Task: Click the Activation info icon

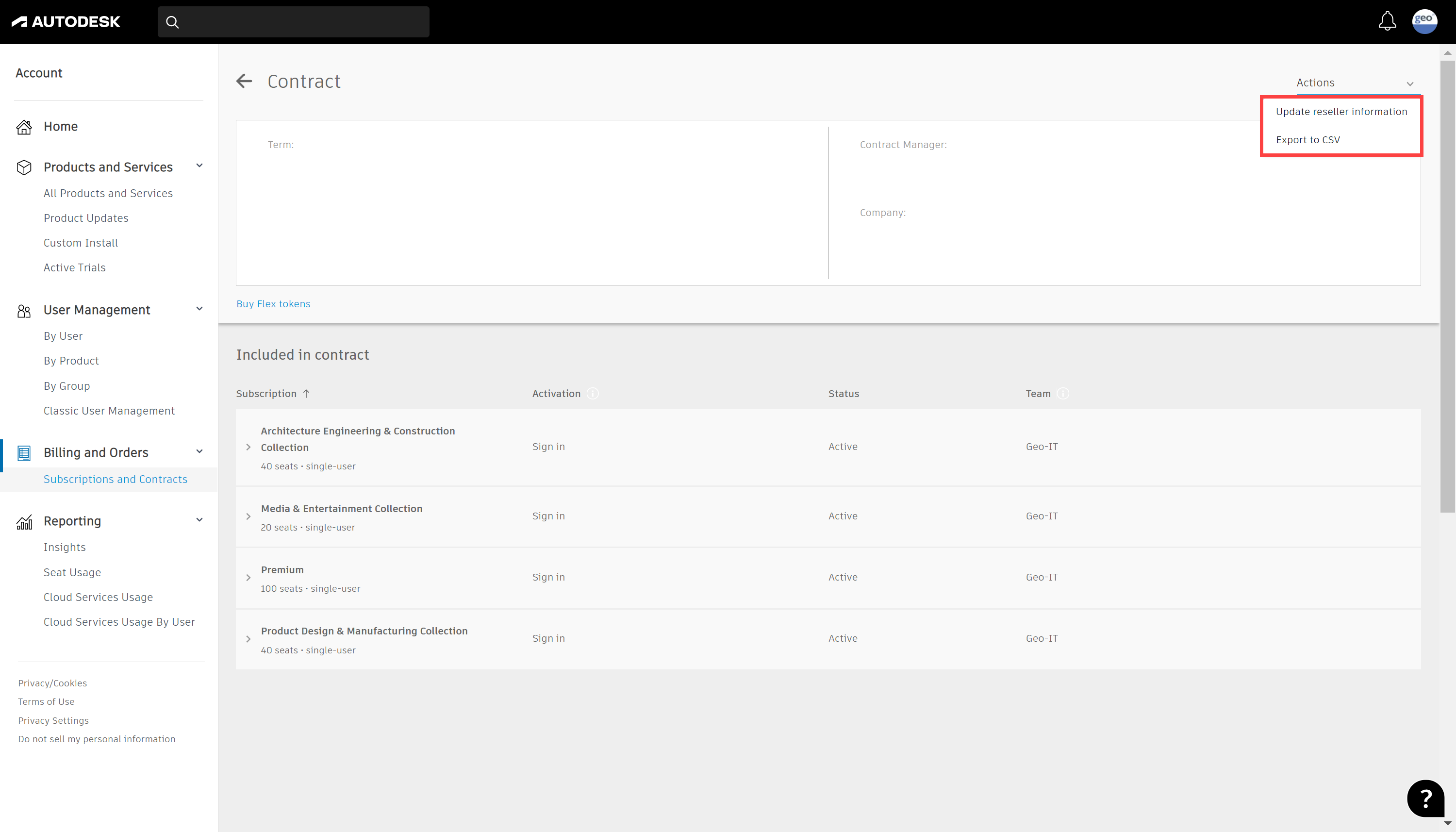Action: point(593,394)
